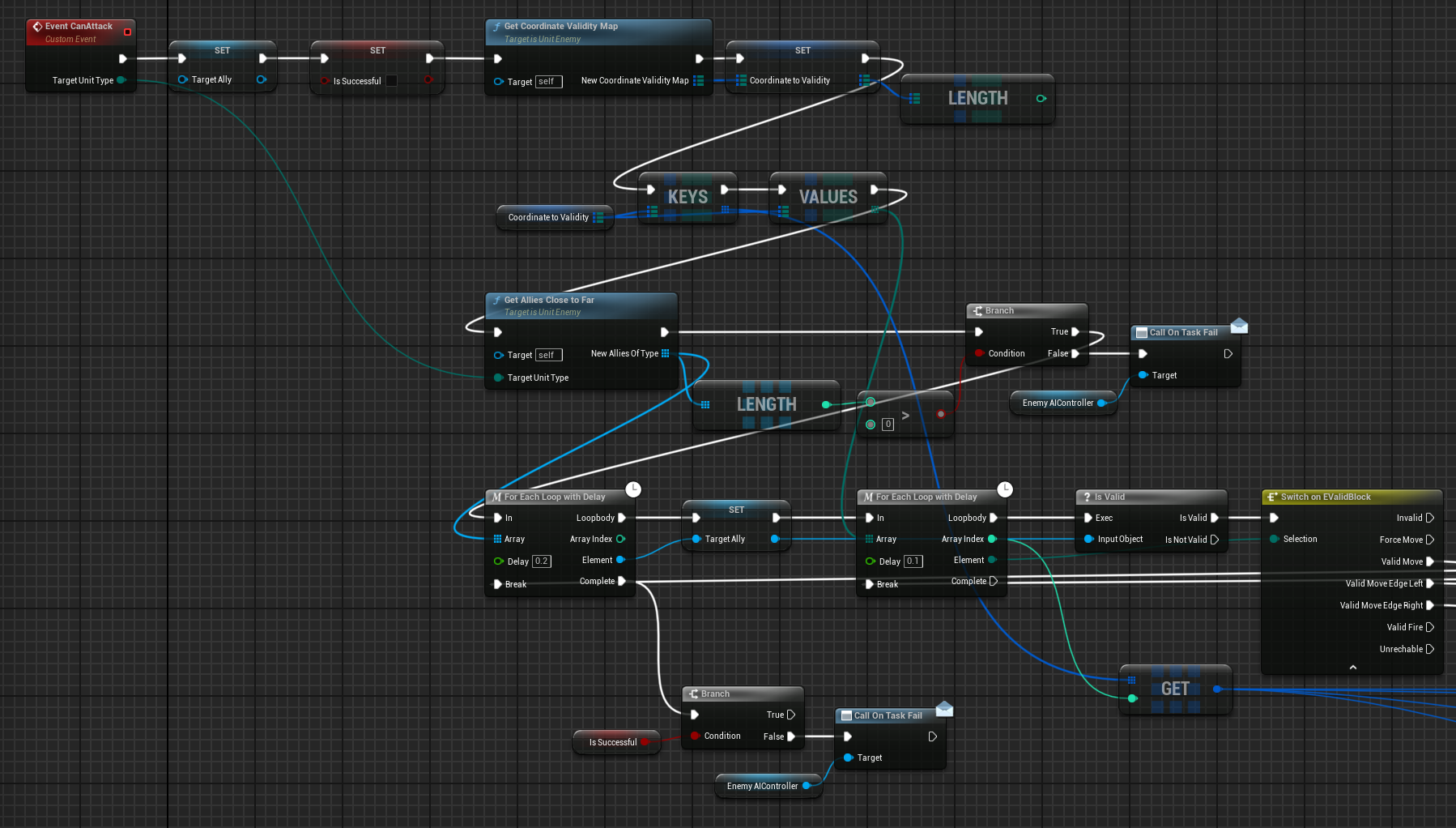Click the clock icon on the left For Each Loop

(633, 489)
